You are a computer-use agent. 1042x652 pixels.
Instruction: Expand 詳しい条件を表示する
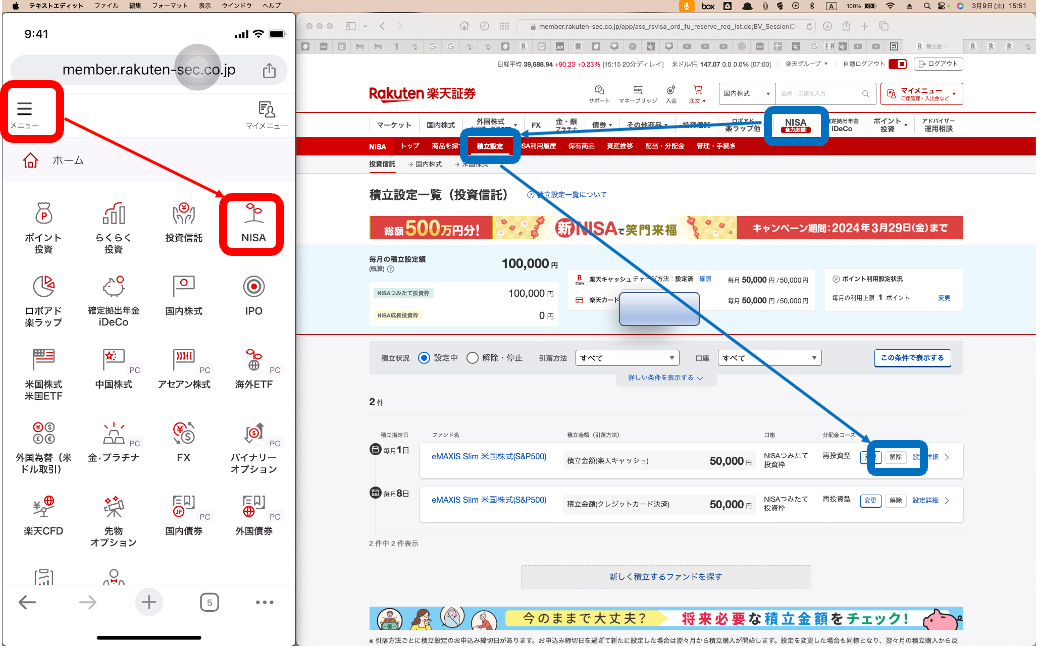665,378
